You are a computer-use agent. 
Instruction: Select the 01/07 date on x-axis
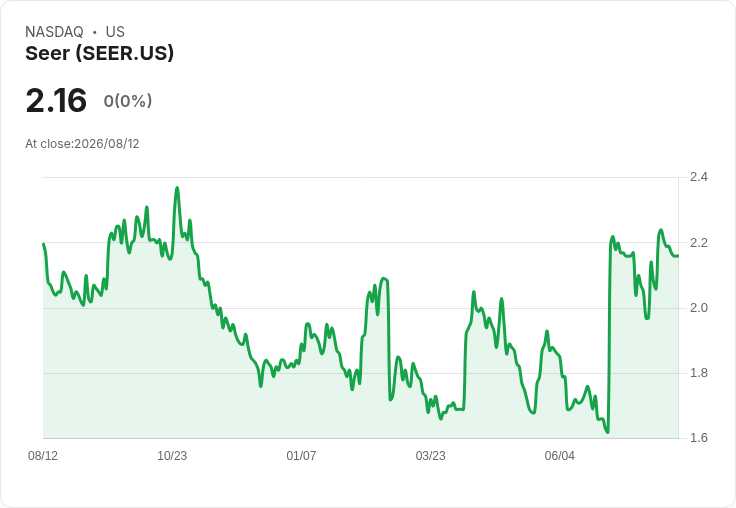point(301,456)
